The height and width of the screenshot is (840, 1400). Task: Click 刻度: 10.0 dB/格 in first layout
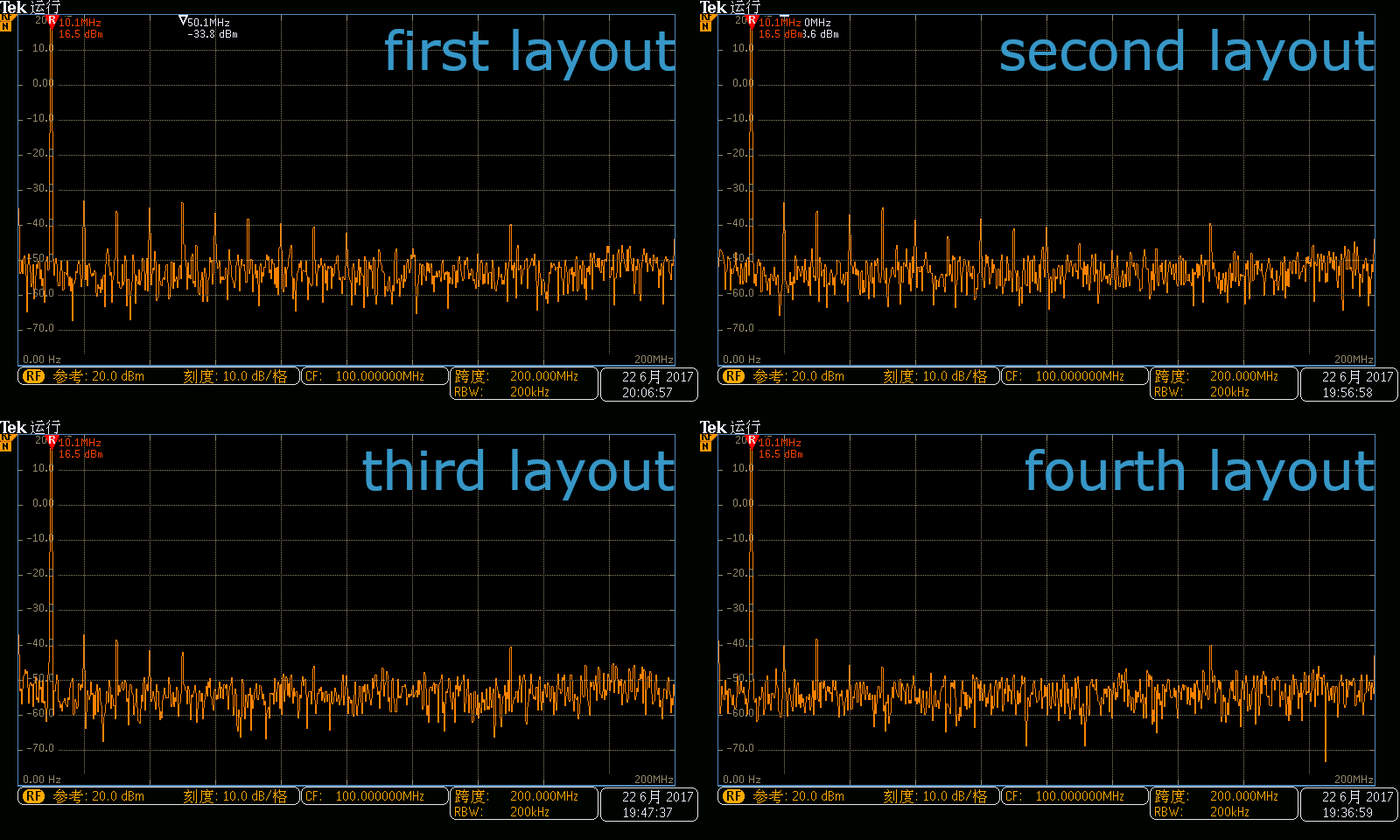(x=234, y=376)
